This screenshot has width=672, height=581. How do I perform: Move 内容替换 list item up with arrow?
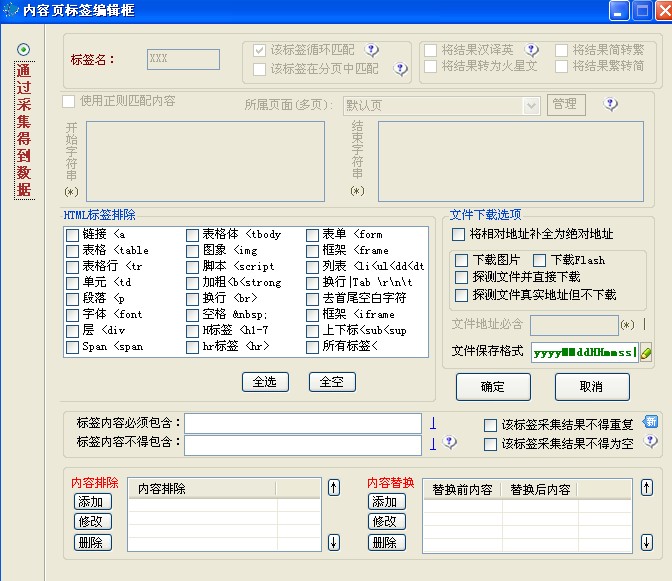pyautogui.click(x=647, y=488)
